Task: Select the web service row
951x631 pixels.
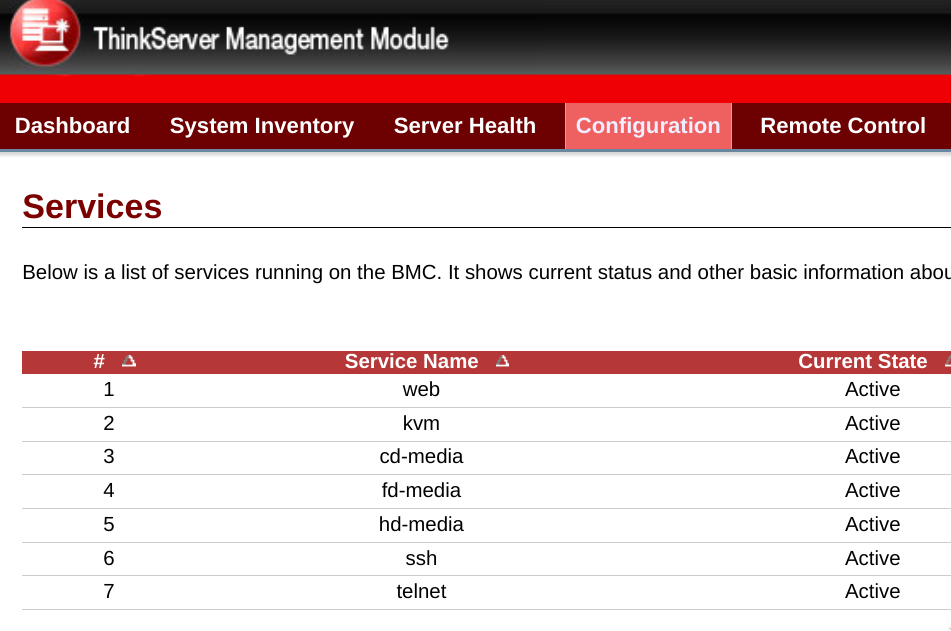Action: [421, 390]
